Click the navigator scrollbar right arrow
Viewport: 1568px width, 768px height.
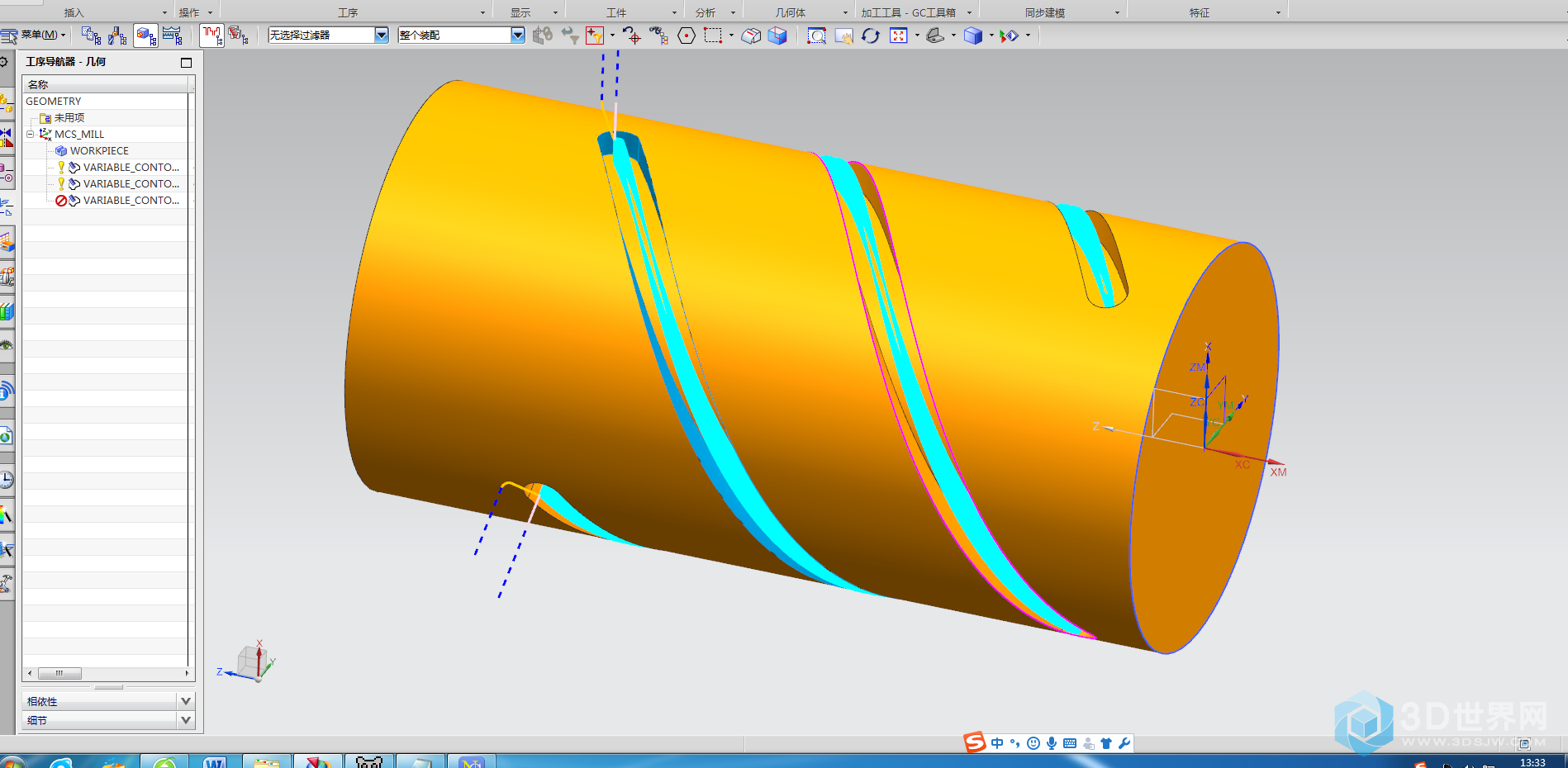[187, 673]
